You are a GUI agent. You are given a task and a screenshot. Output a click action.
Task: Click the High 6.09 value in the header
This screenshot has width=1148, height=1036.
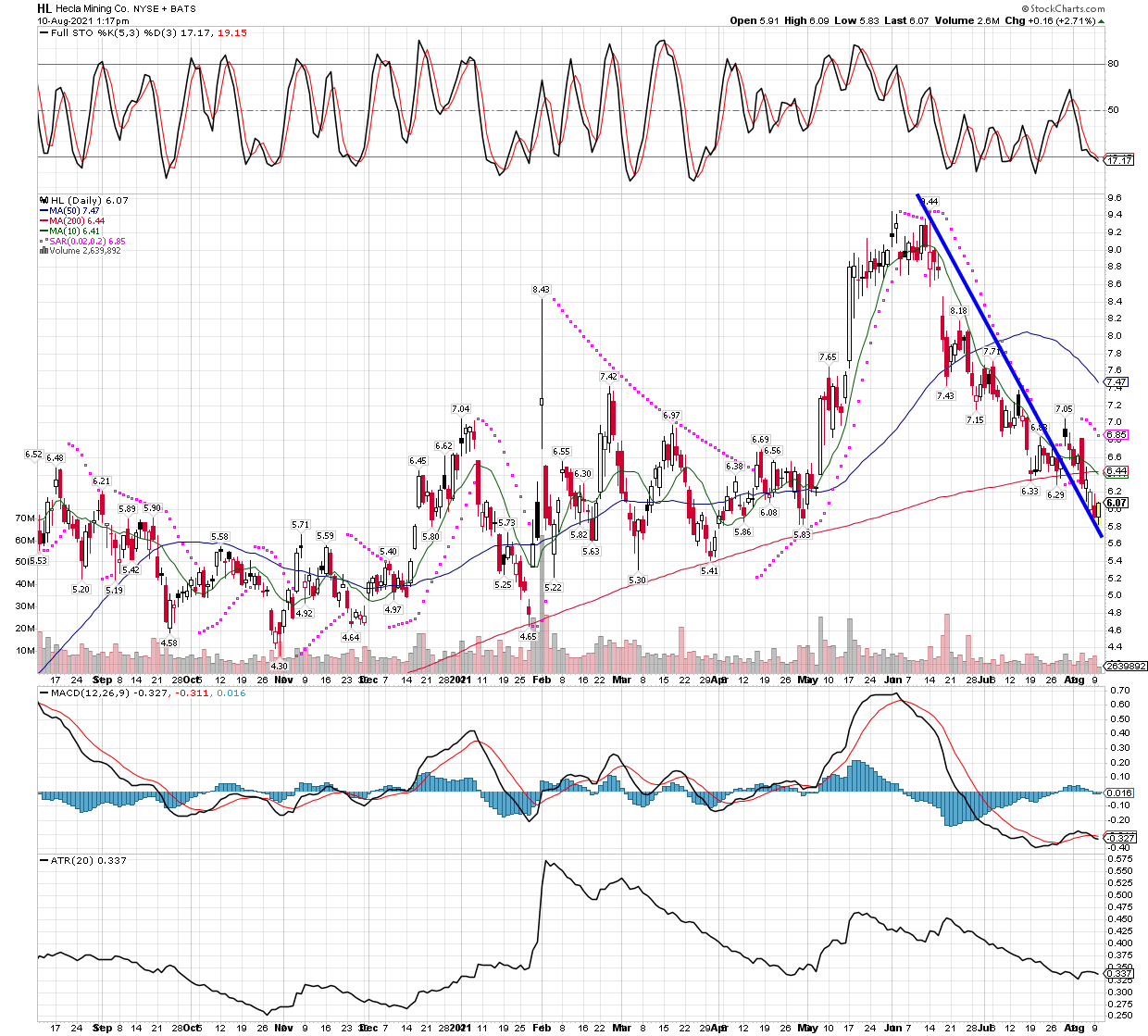pos(808,20)
